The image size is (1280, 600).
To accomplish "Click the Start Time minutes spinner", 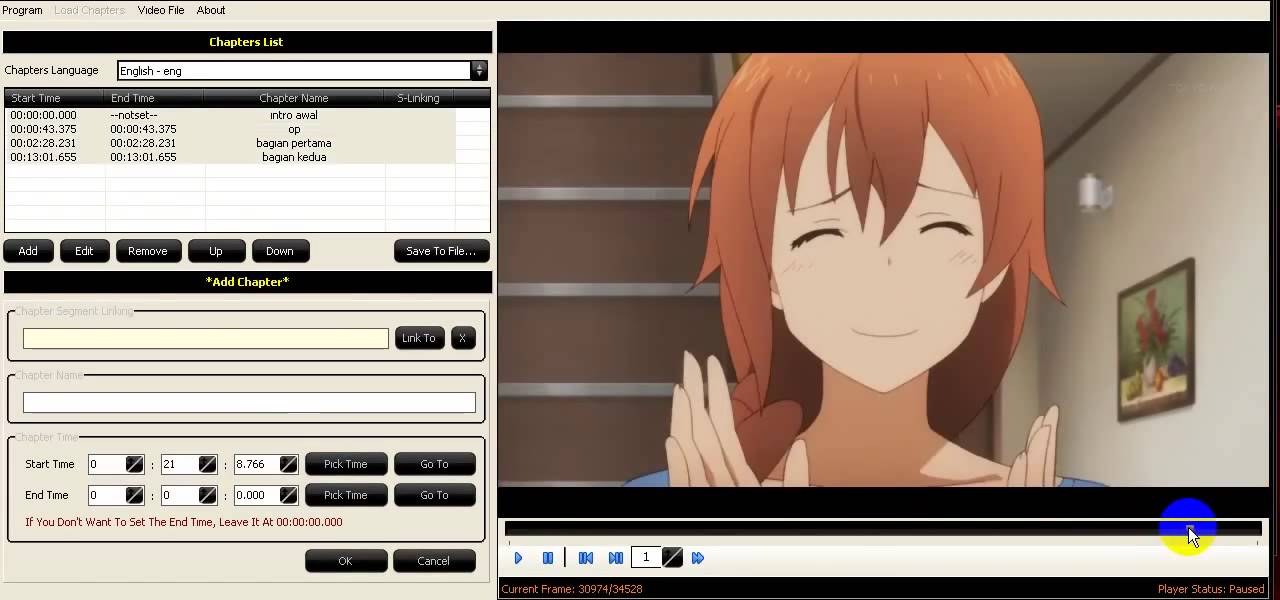I will 208,464.
